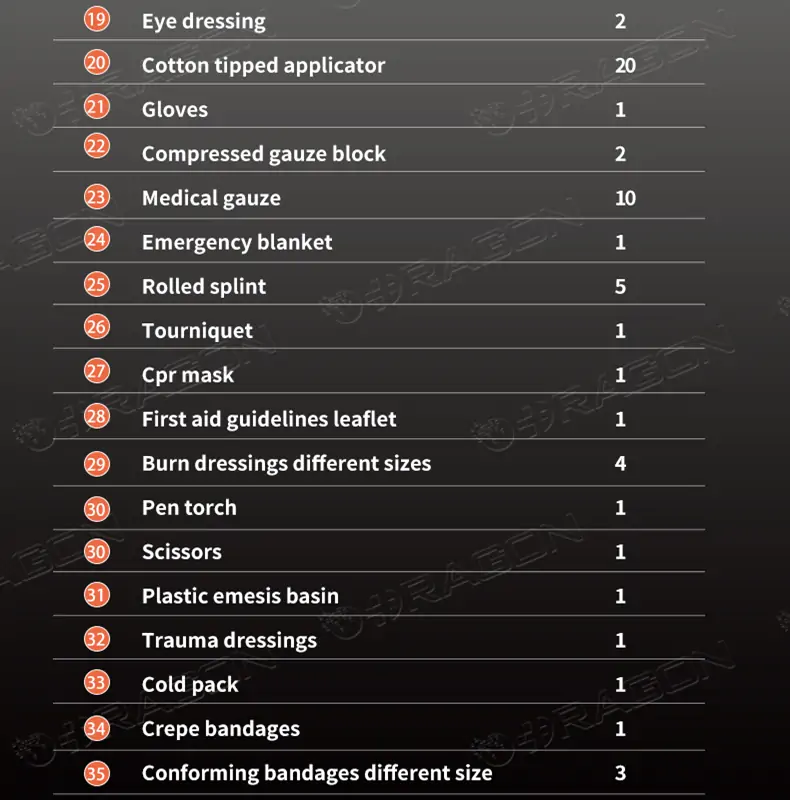Click the orange number 20 badge
This screenshot has width=790, height=800.
click(96, 62)
